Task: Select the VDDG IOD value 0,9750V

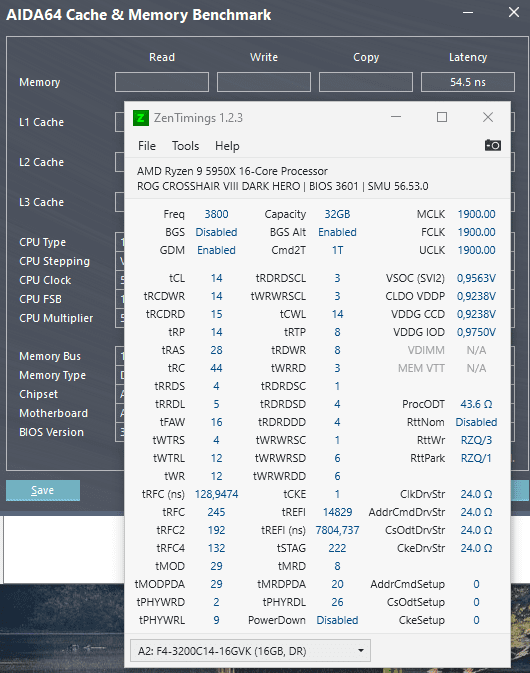Action: tap(476, 333)
